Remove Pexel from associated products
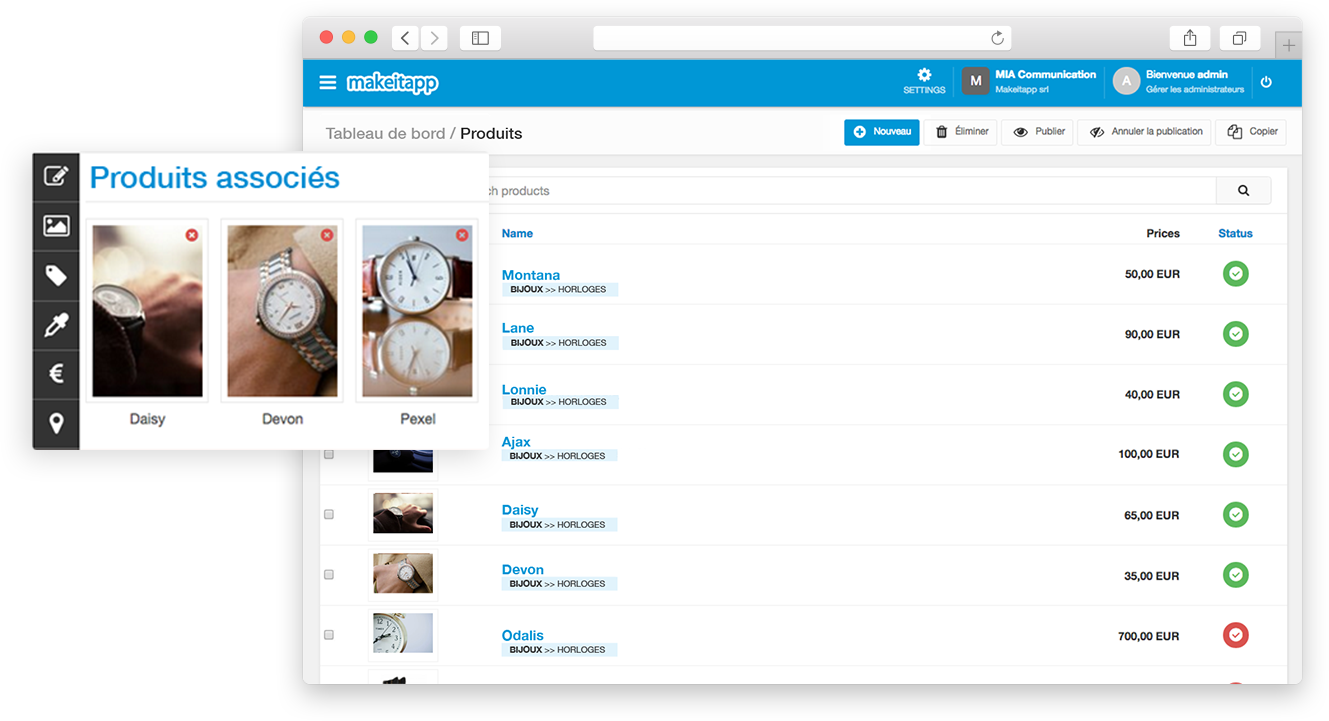This screenshot has width=1329, height=721. pos(462,235)
